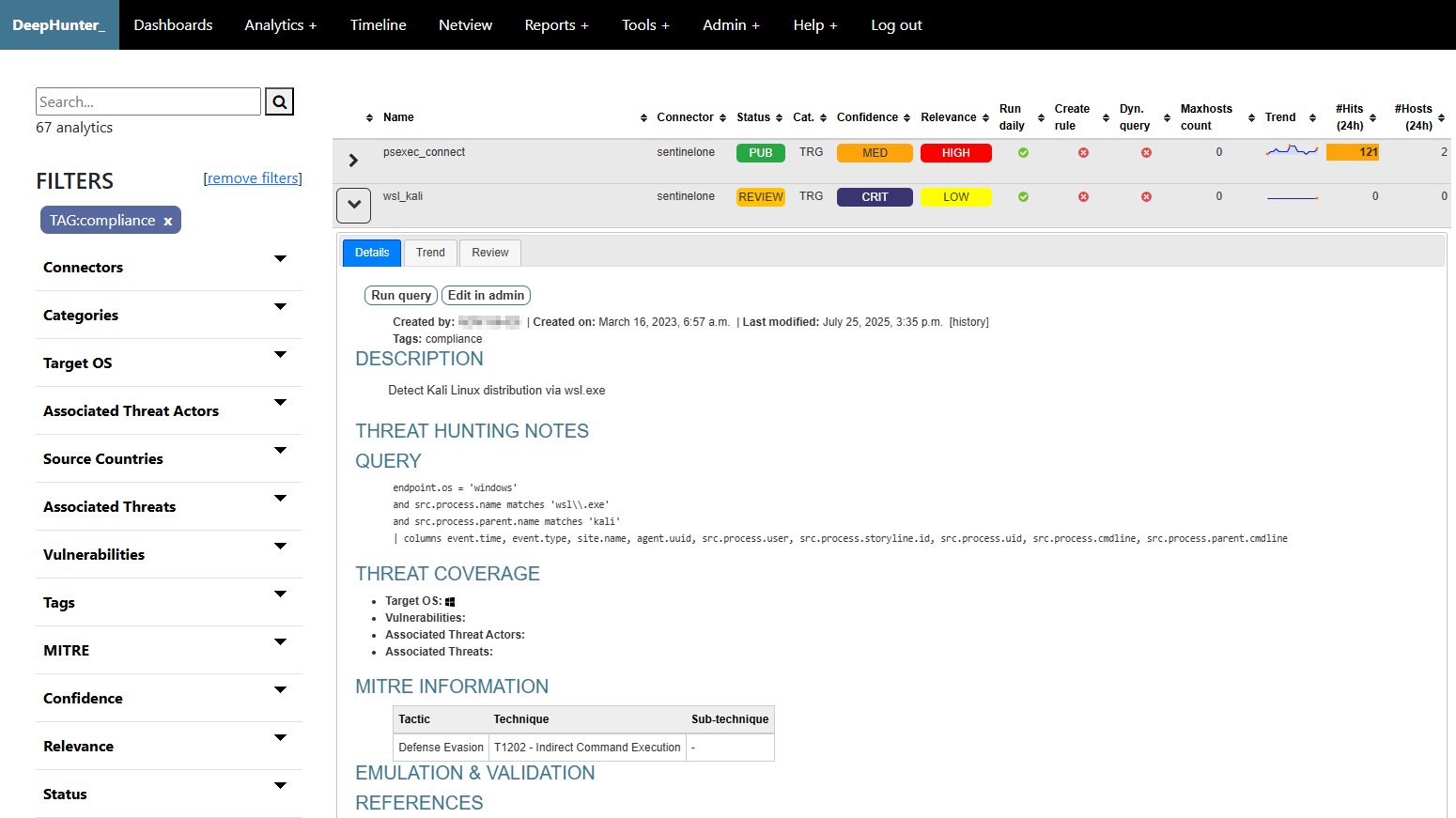Expand the Status filter section
This screenshot has width=1456, height=818.
[169, 794]
